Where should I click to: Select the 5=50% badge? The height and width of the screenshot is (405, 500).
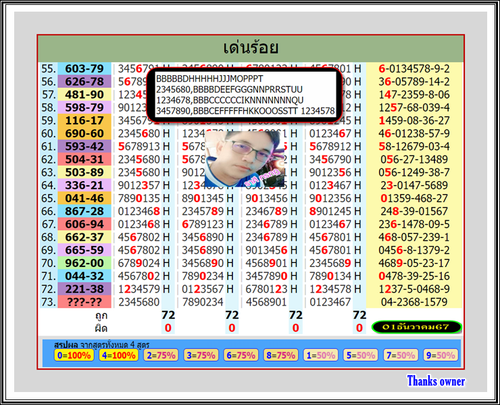(x=361, y=355)
